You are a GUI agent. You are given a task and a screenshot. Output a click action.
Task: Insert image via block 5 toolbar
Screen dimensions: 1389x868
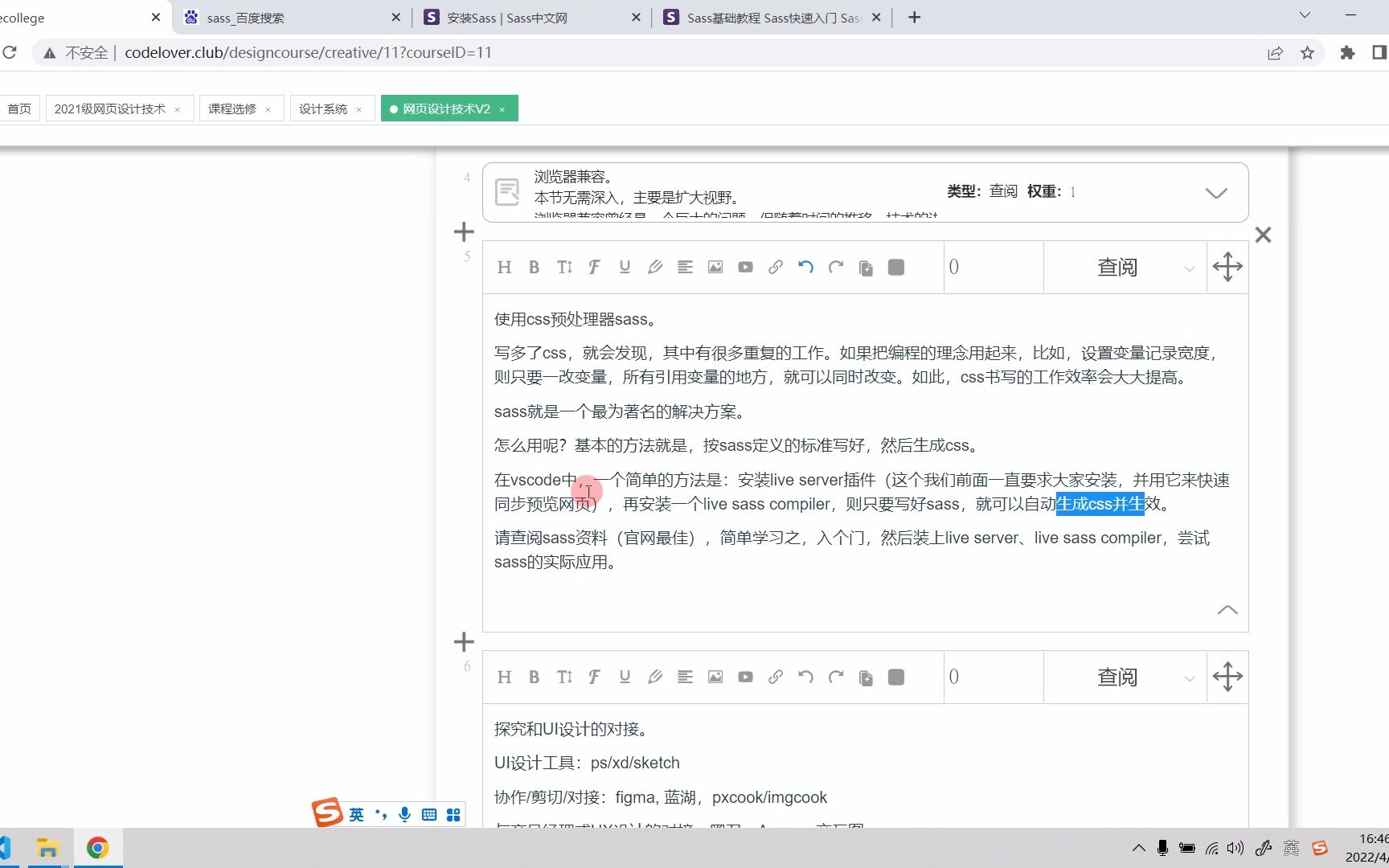point(715,268)
